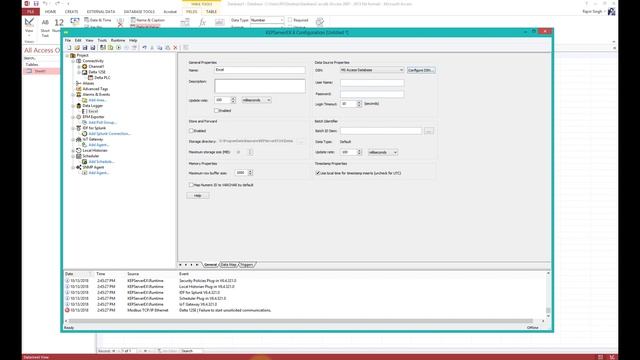Click the Paste toolbar icon
The width and height of the screenshot is (640, 360).
click(x=167, y=48)
